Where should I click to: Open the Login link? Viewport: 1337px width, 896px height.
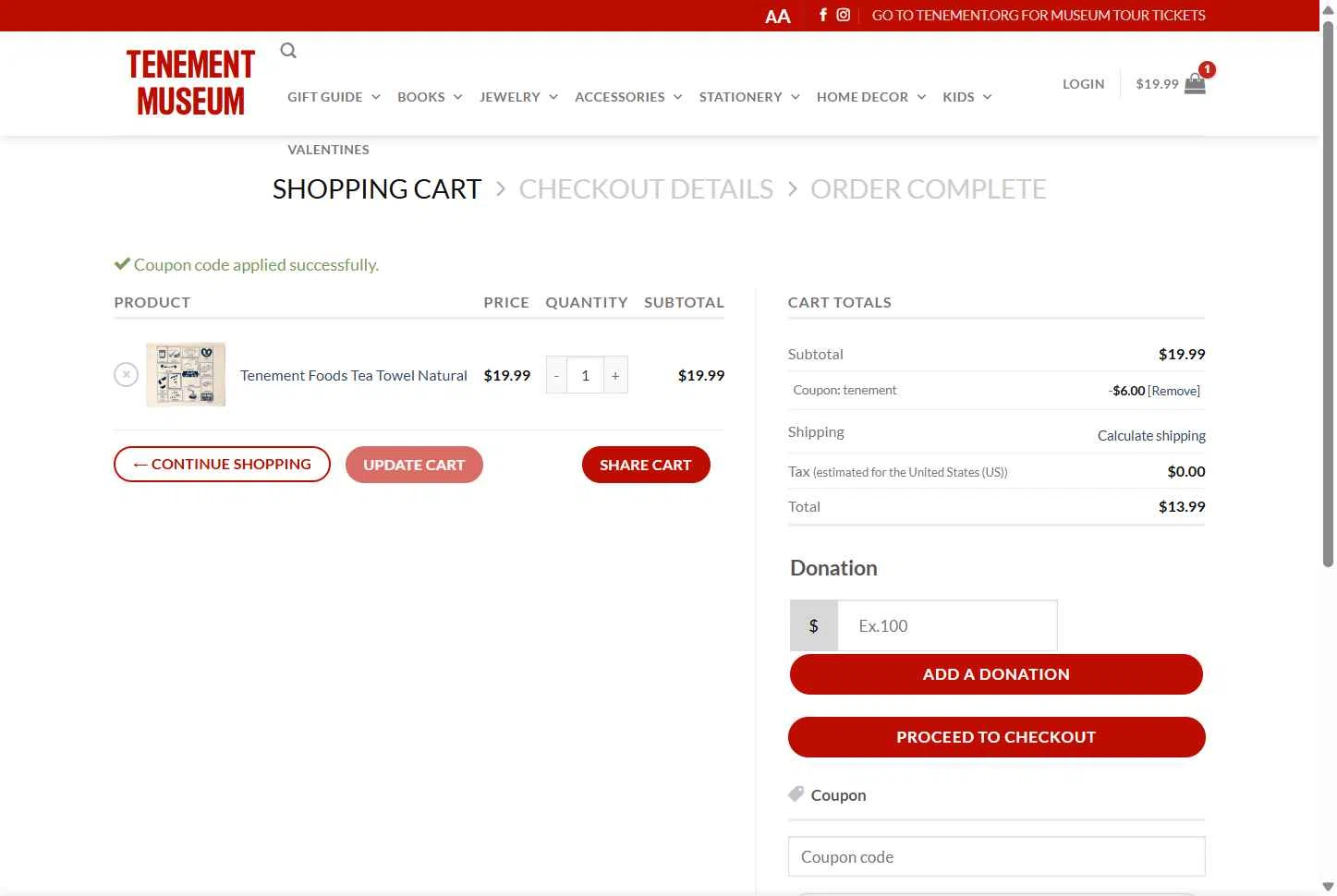[x=1083, y=84]
